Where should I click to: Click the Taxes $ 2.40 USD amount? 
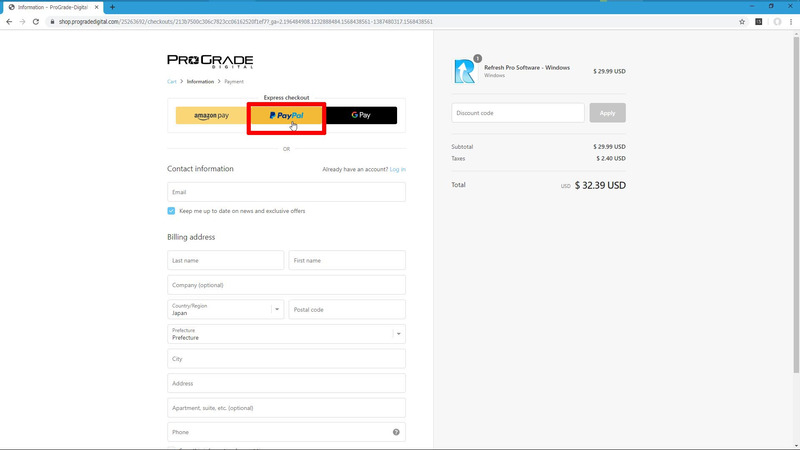coord(611,158)
